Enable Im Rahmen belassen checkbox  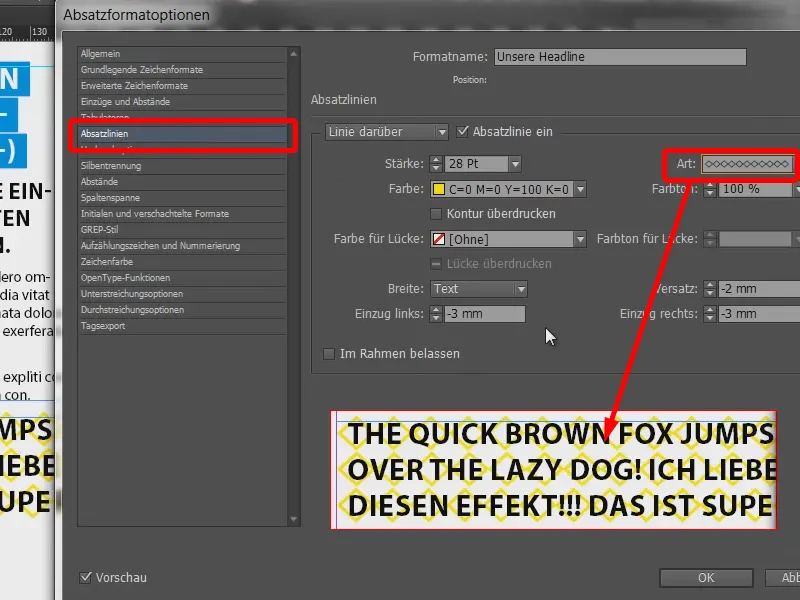(x=329, y=354)
